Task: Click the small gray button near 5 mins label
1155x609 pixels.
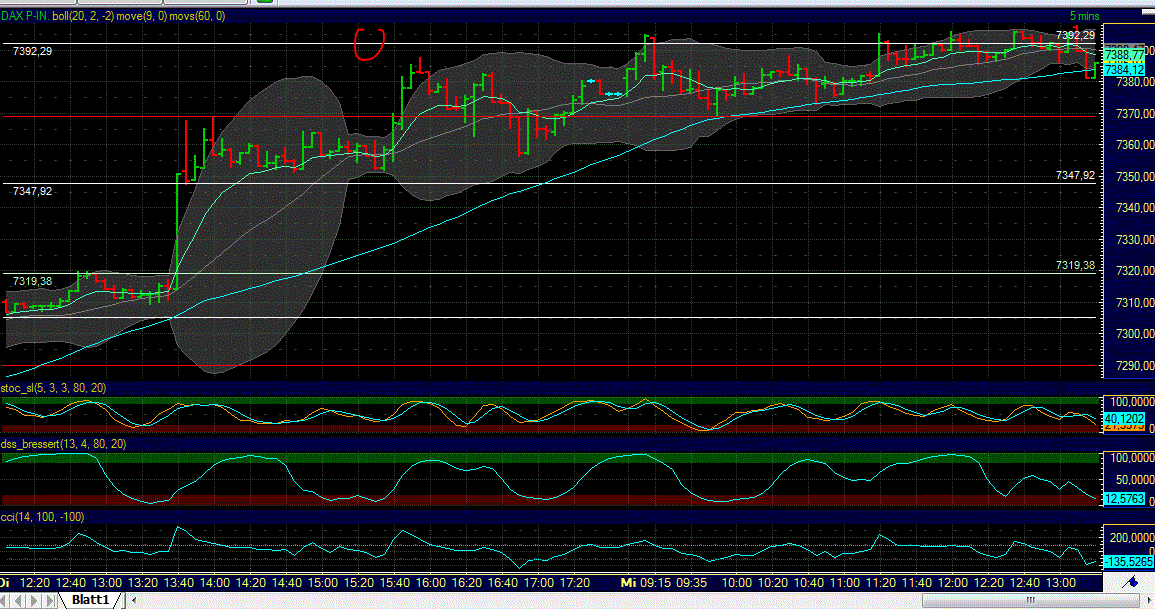Action: pos(1147,11)
